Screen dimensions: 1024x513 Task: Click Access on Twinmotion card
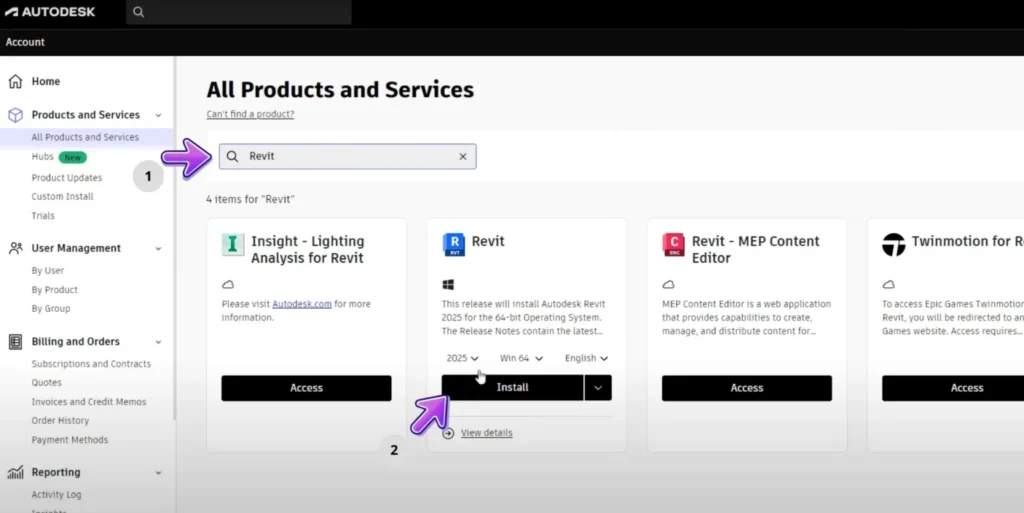(953, 388)
